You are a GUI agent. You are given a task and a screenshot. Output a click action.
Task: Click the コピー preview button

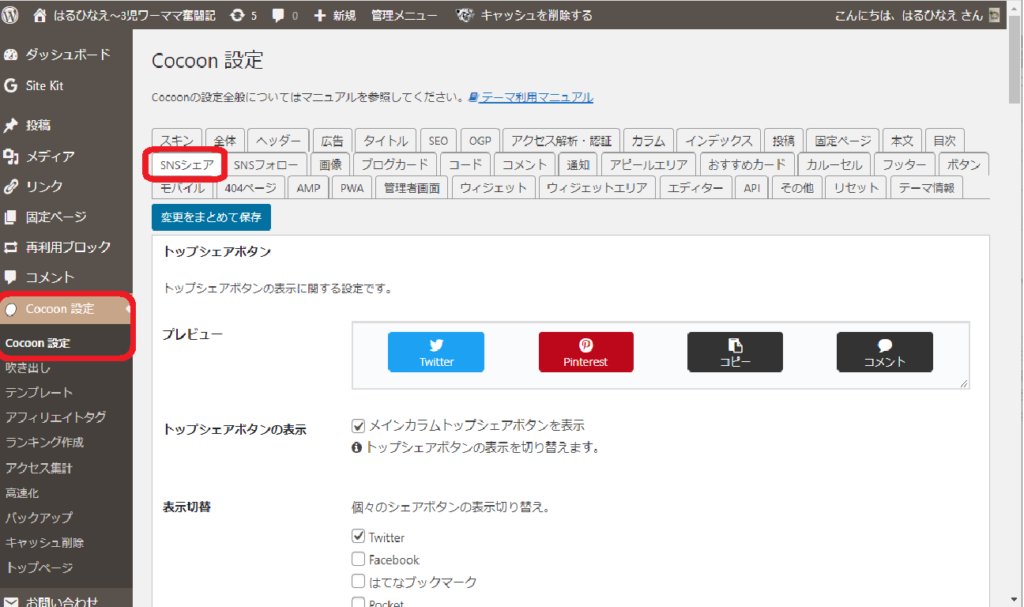tap(735, 352)
